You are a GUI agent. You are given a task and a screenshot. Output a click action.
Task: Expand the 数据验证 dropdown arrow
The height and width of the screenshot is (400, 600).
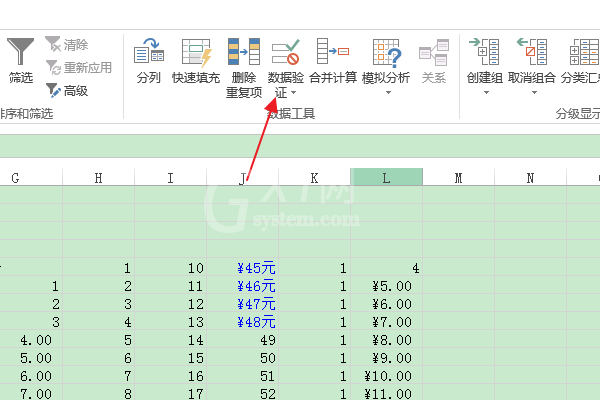(293, 93)
